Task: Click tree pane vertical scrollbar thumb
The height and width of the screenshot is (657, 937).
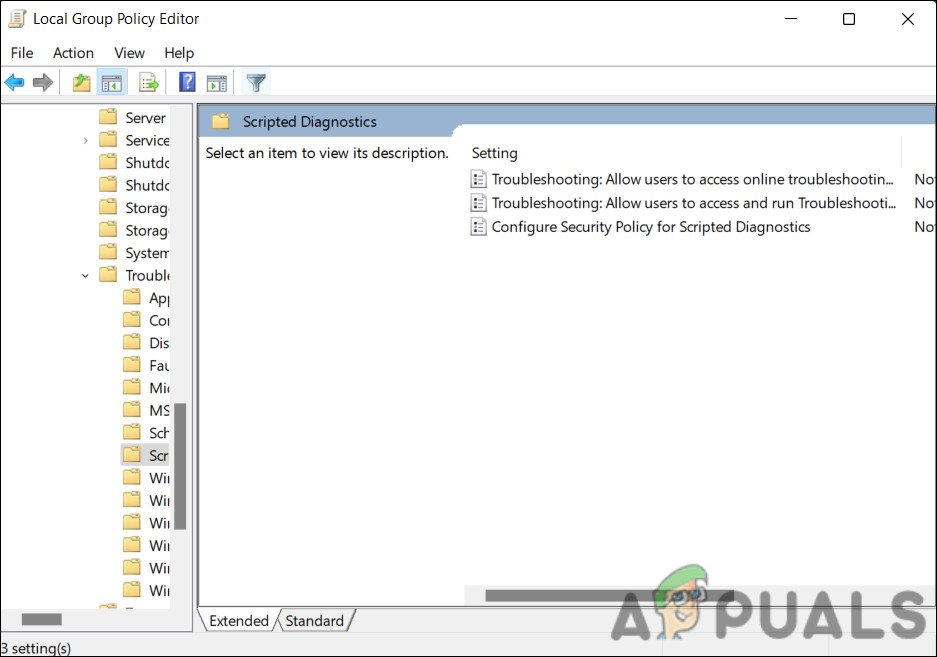Action: [x=180, y=466]
